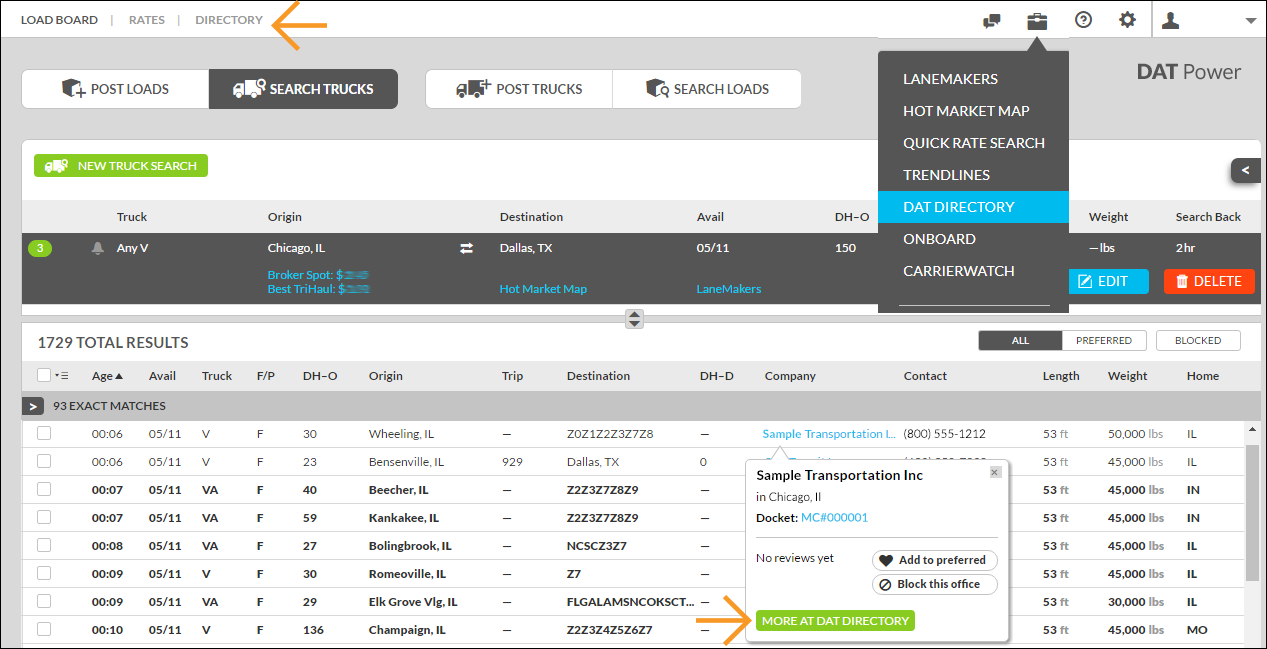Click More at DAT Directory button

coord(835,621)
